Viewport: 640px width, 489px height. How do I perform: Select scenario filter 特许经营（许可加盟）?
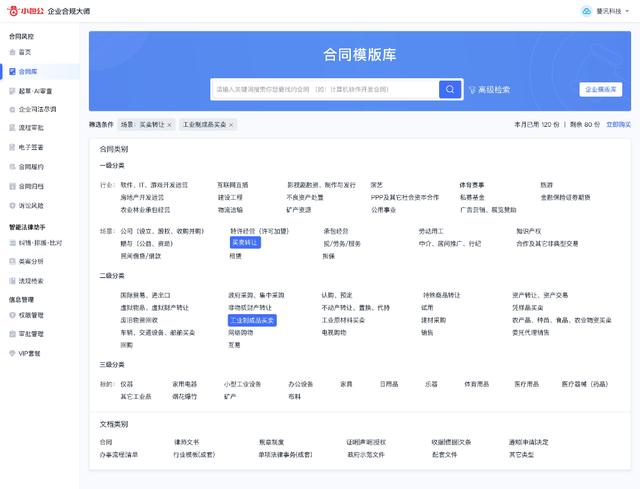pyautogui.click(x=259, y=231)
